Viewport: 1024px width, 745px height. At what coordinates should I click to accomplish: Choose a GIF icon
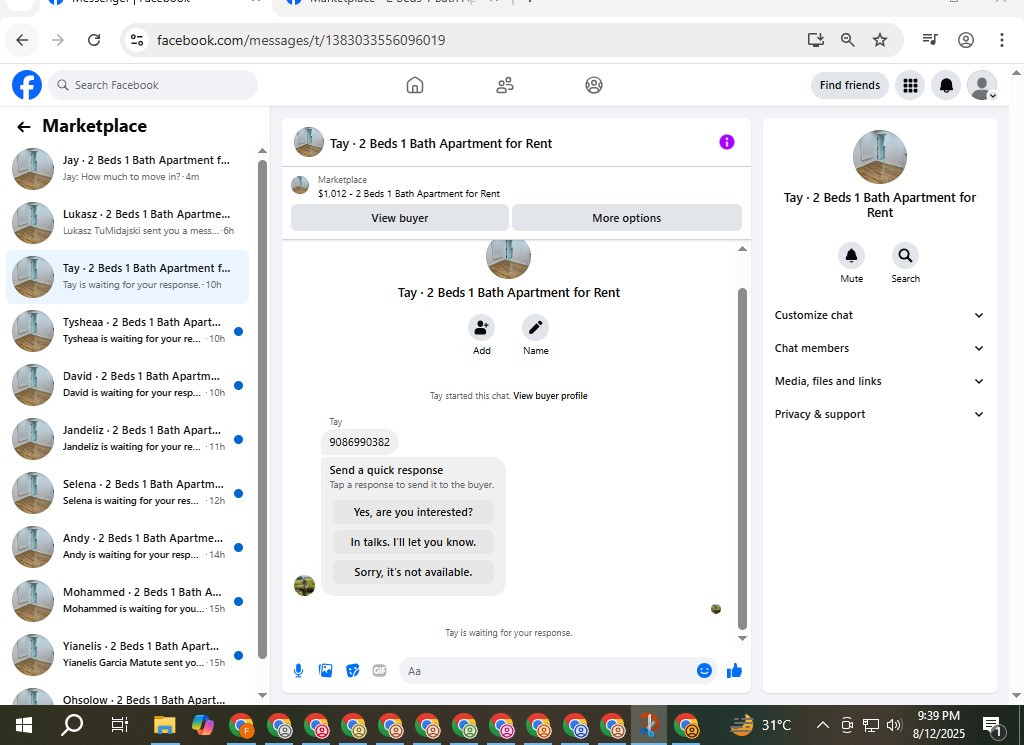click(379, 671)
